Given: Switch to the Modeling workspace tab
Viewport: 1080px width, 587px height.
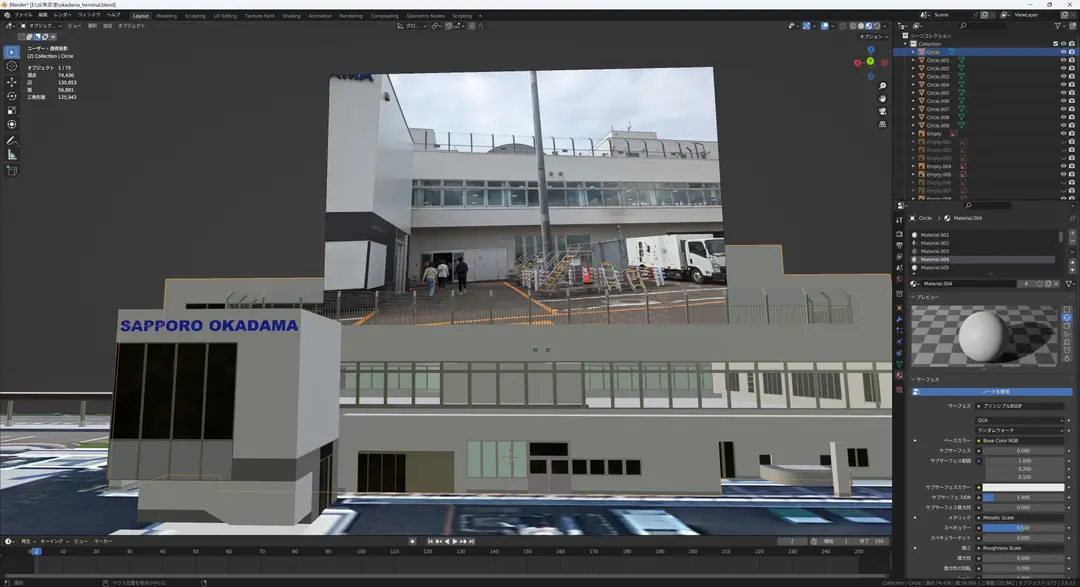Looking at the screenshot, I should tap(166, 15).
